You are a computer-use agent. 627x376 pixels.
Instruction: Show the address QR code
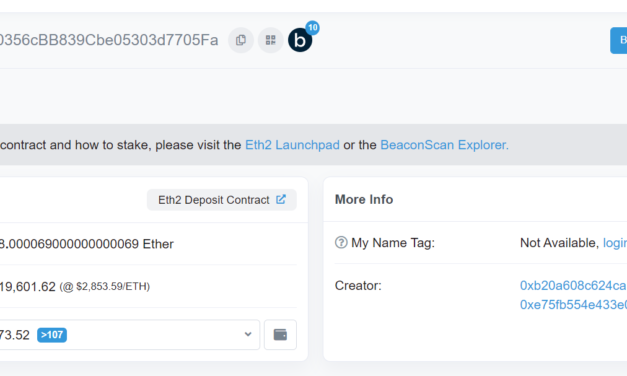click(x=271, y=40)
